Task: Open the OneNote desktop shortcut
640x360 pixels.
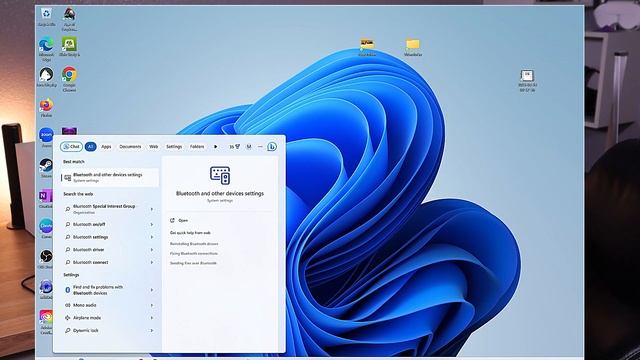Action: (46, 199)
